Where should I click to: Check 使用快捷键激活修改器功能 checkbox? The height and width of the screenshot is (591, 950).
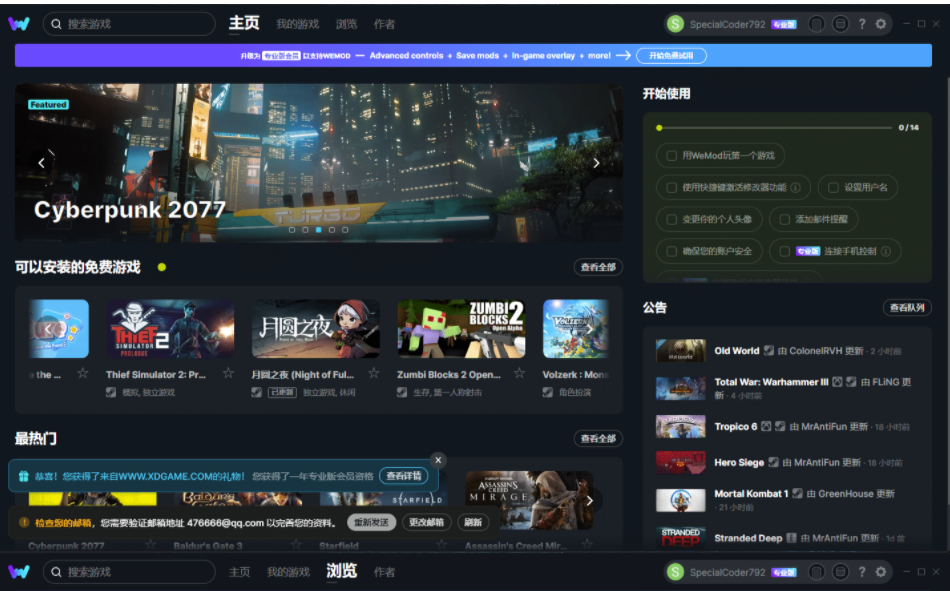coord(671,187)
